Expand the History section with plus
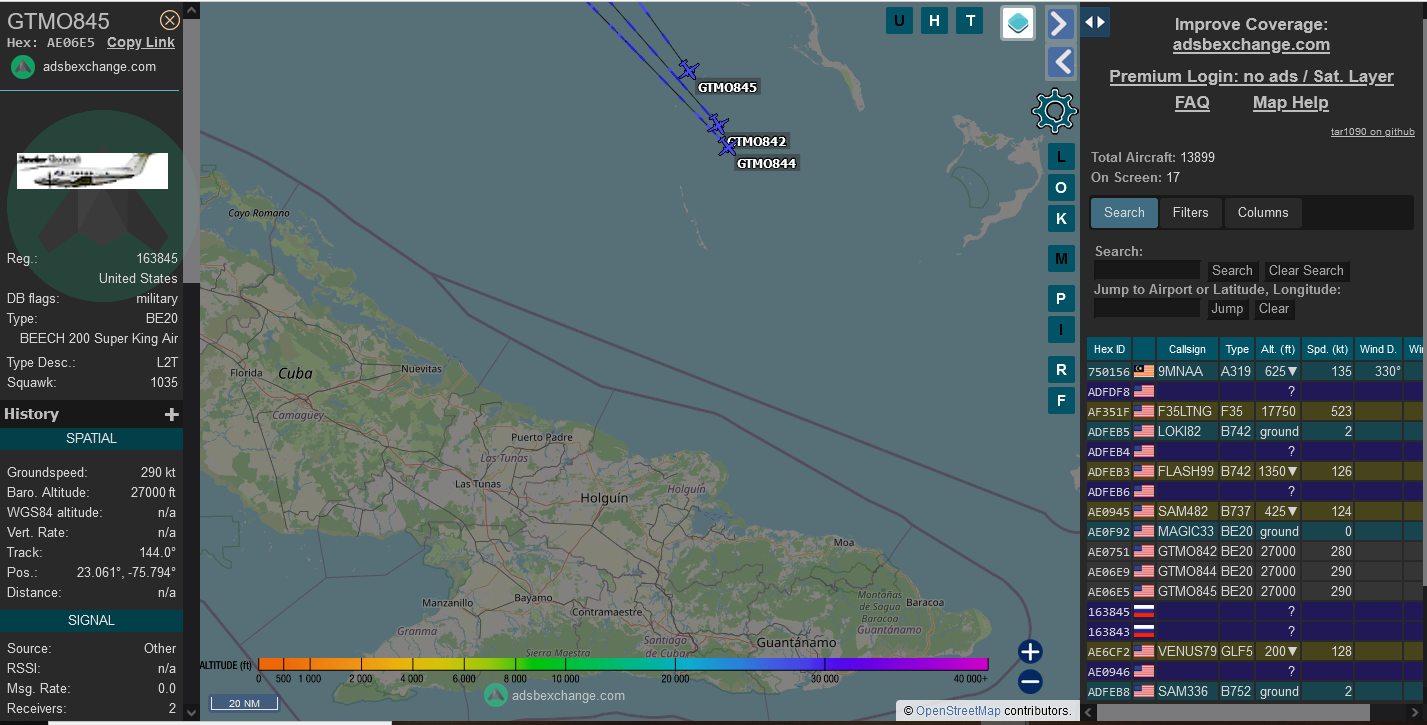This screenshot has width=1427, height=725. click(171, 414)
